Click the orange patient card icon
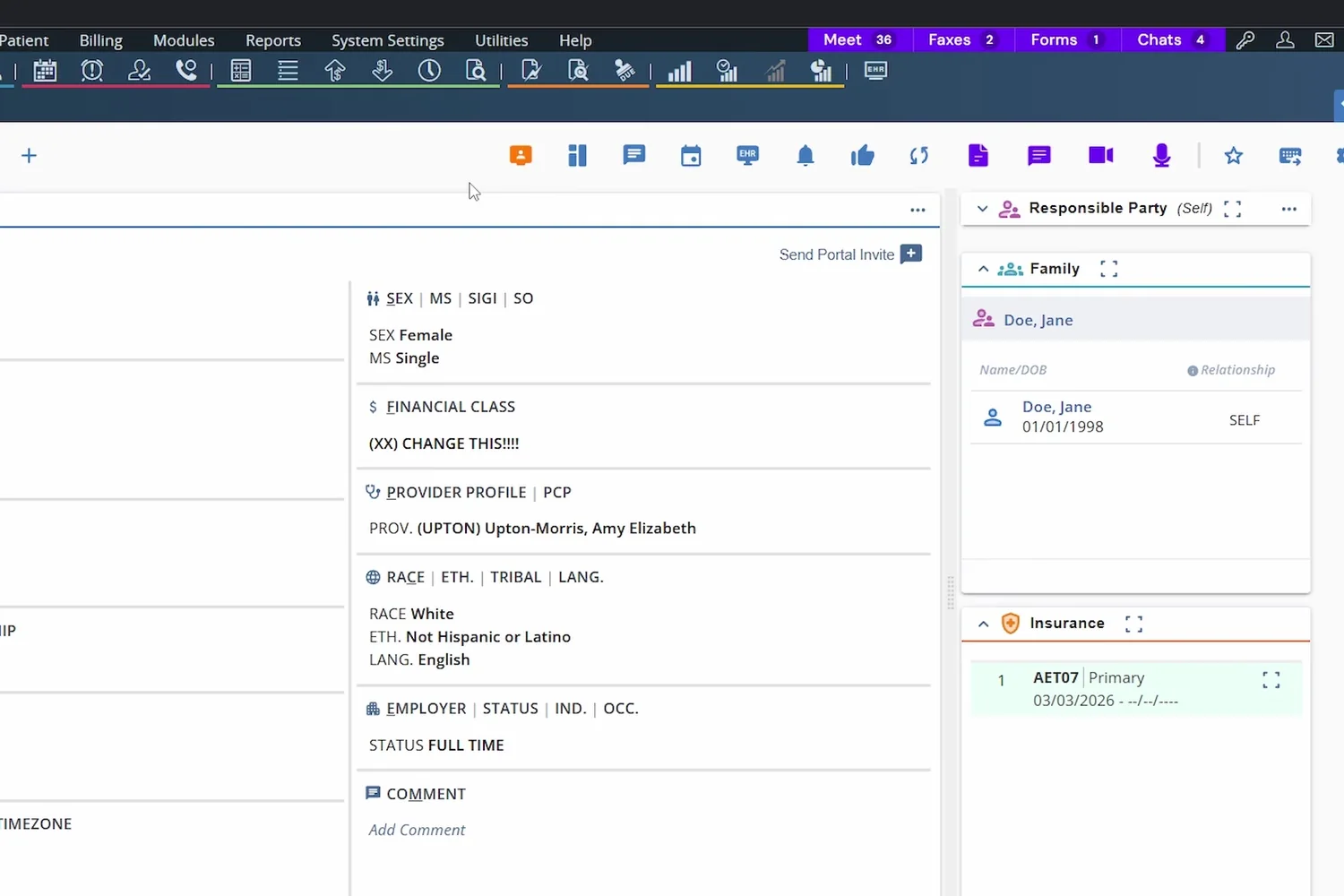This screenshot has width=1344, height=896. (x=521, y=155)
